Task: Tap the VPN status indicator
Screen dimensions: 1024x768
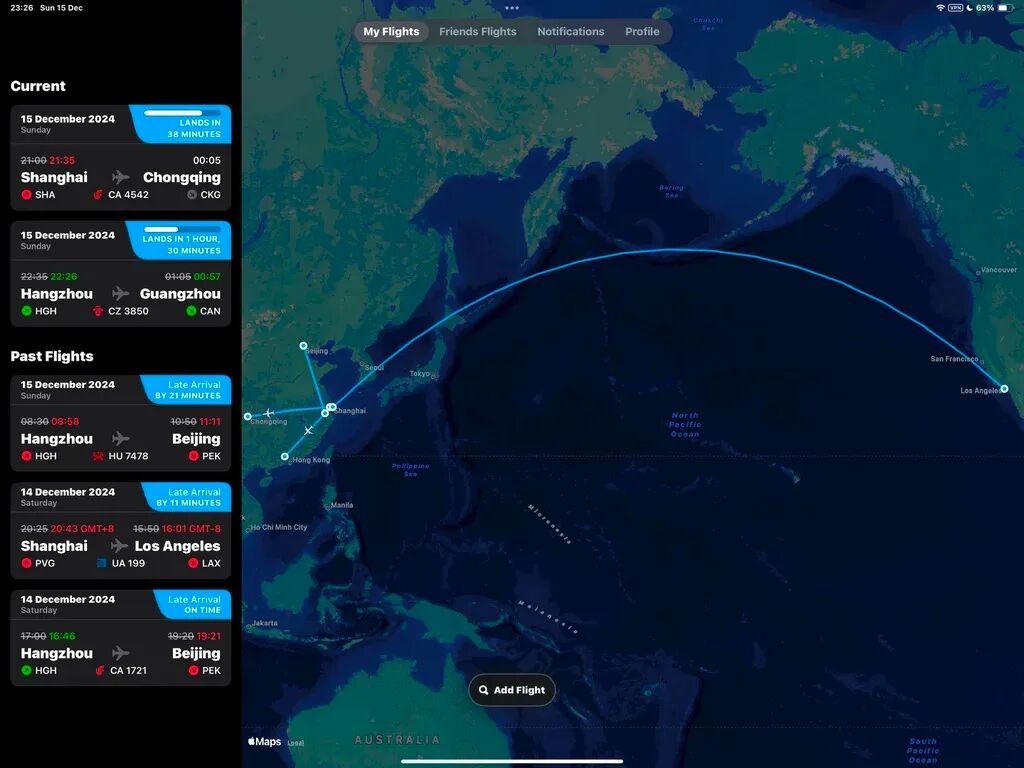Action: (955, 8)
